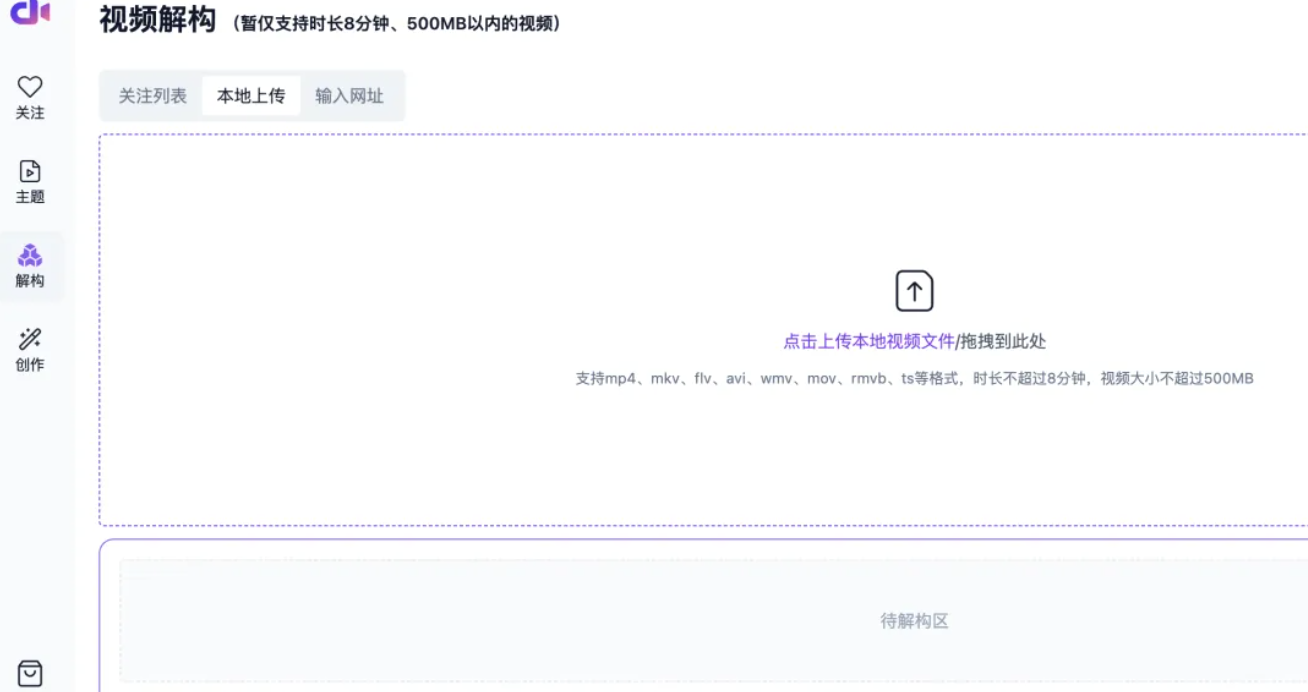Image resolution: width=1308 pixels, height=692 pixels.
Task: Click the 主题 label in sidebar
Action: click(x=30, y=197)
